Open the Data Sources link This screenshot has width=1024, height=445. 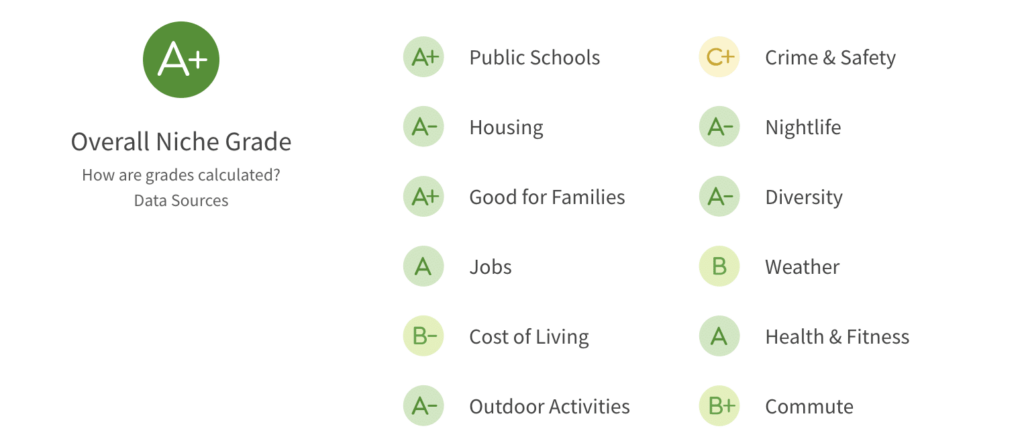[x=181, y=200]
